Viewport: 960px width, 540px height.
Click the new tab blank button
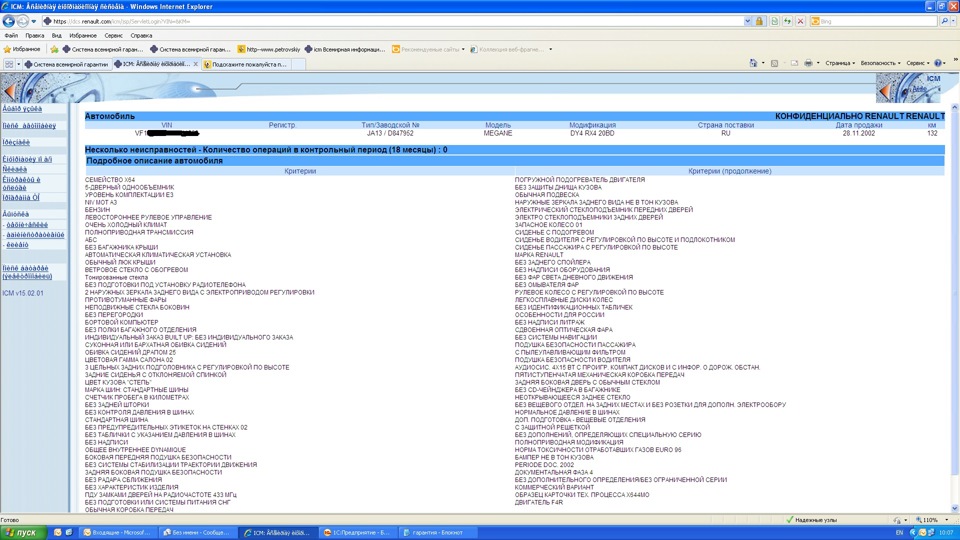pyautogui.click(x=298, y=64)
